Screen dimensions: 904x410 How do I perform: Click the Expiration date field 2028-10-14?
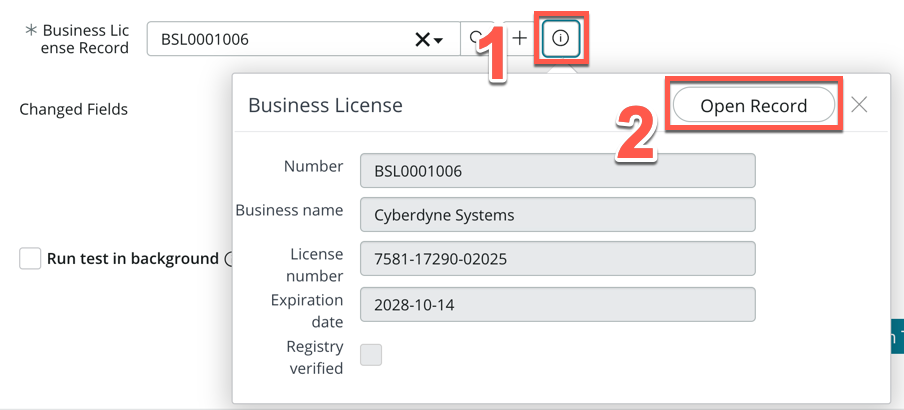click(x=557, y=304)
